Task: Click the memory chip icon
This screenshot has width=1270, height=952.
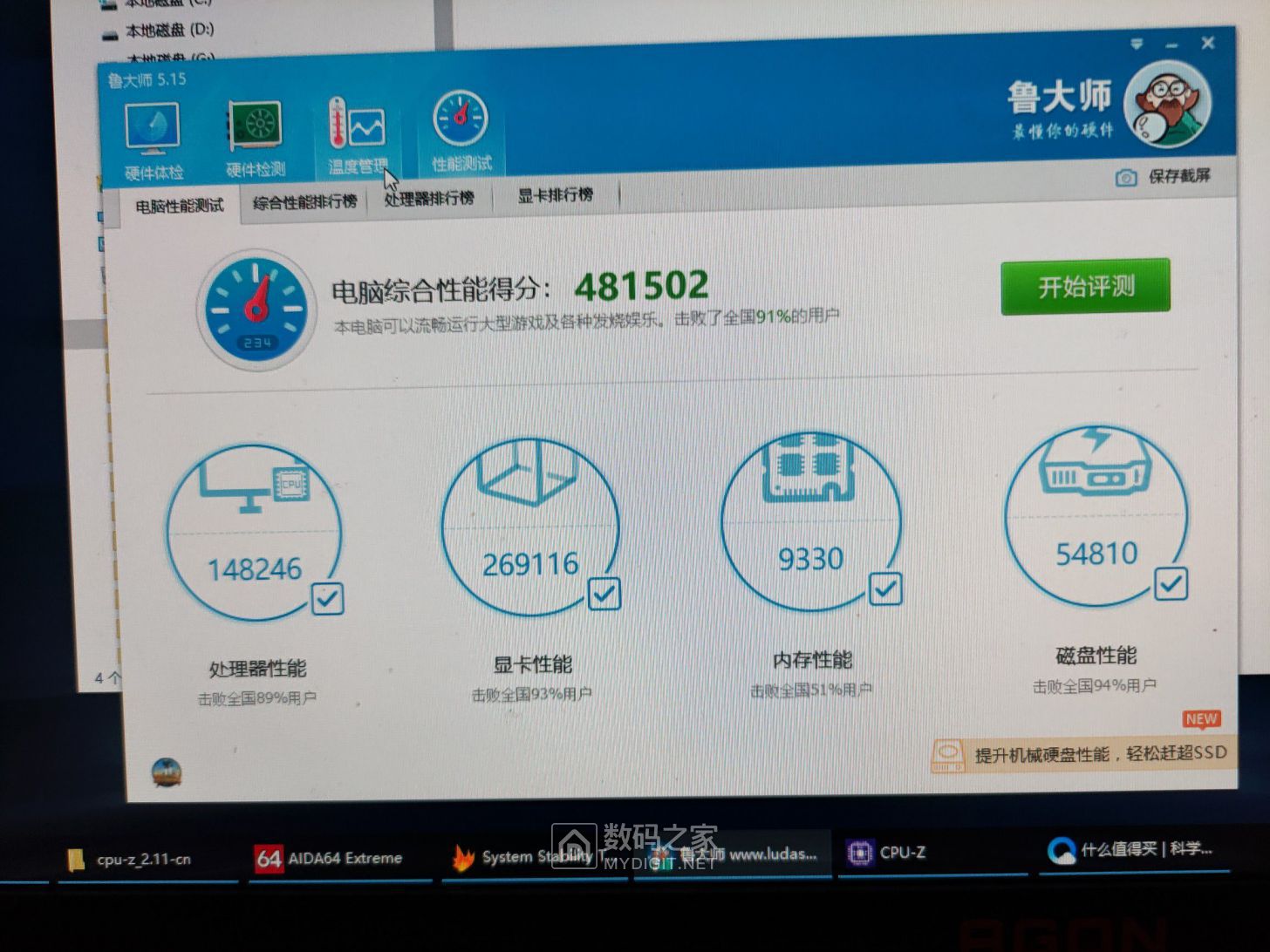Action: pos(809,468)
